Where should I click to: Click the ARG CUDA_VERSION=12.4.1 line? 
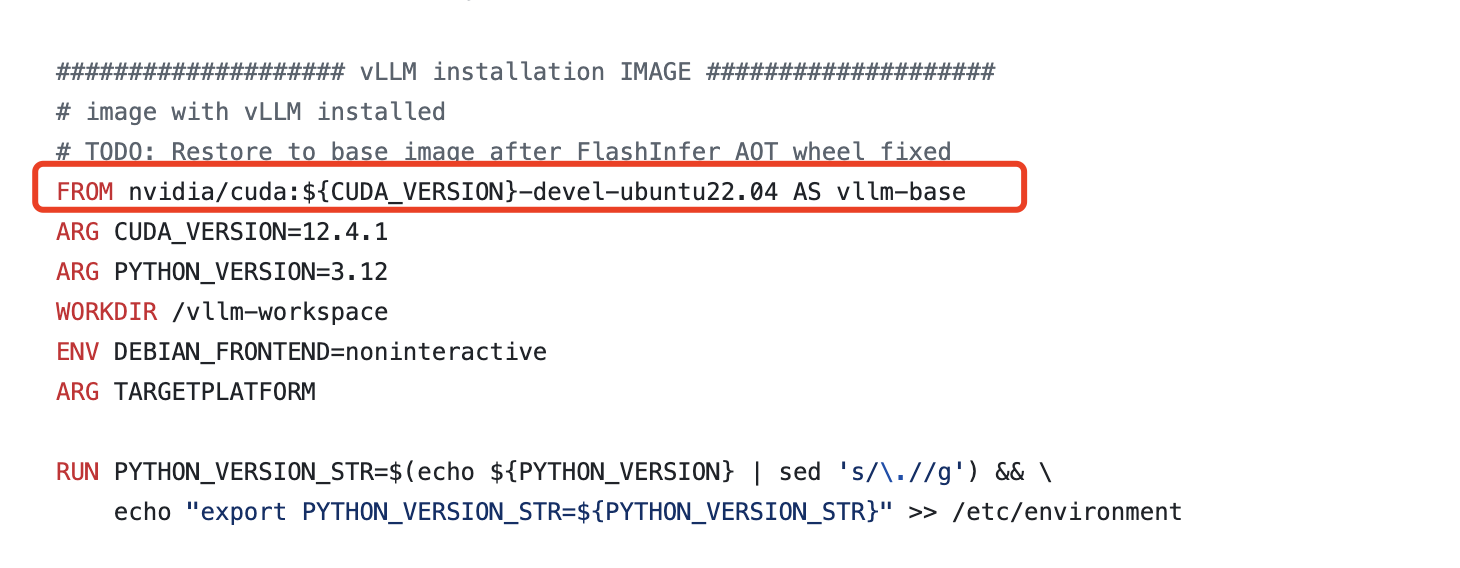pyautogui.click(x=222, y=232)
